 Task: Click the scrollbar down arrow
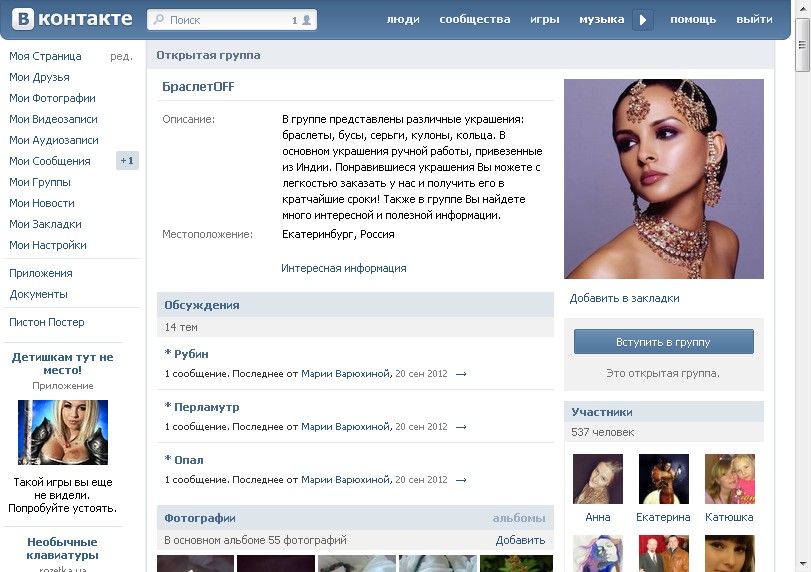802,564
